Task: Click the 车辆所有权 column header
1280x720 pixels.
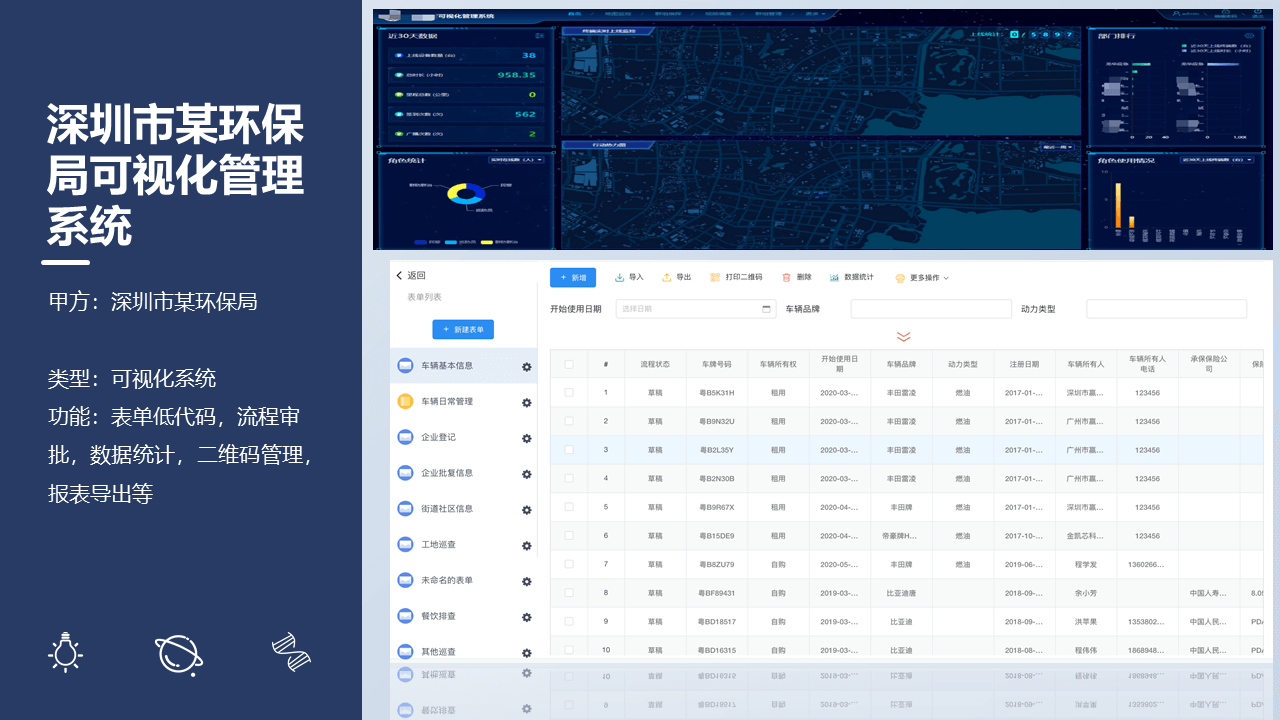Action: pyautogui.click(x=778, y=365)
